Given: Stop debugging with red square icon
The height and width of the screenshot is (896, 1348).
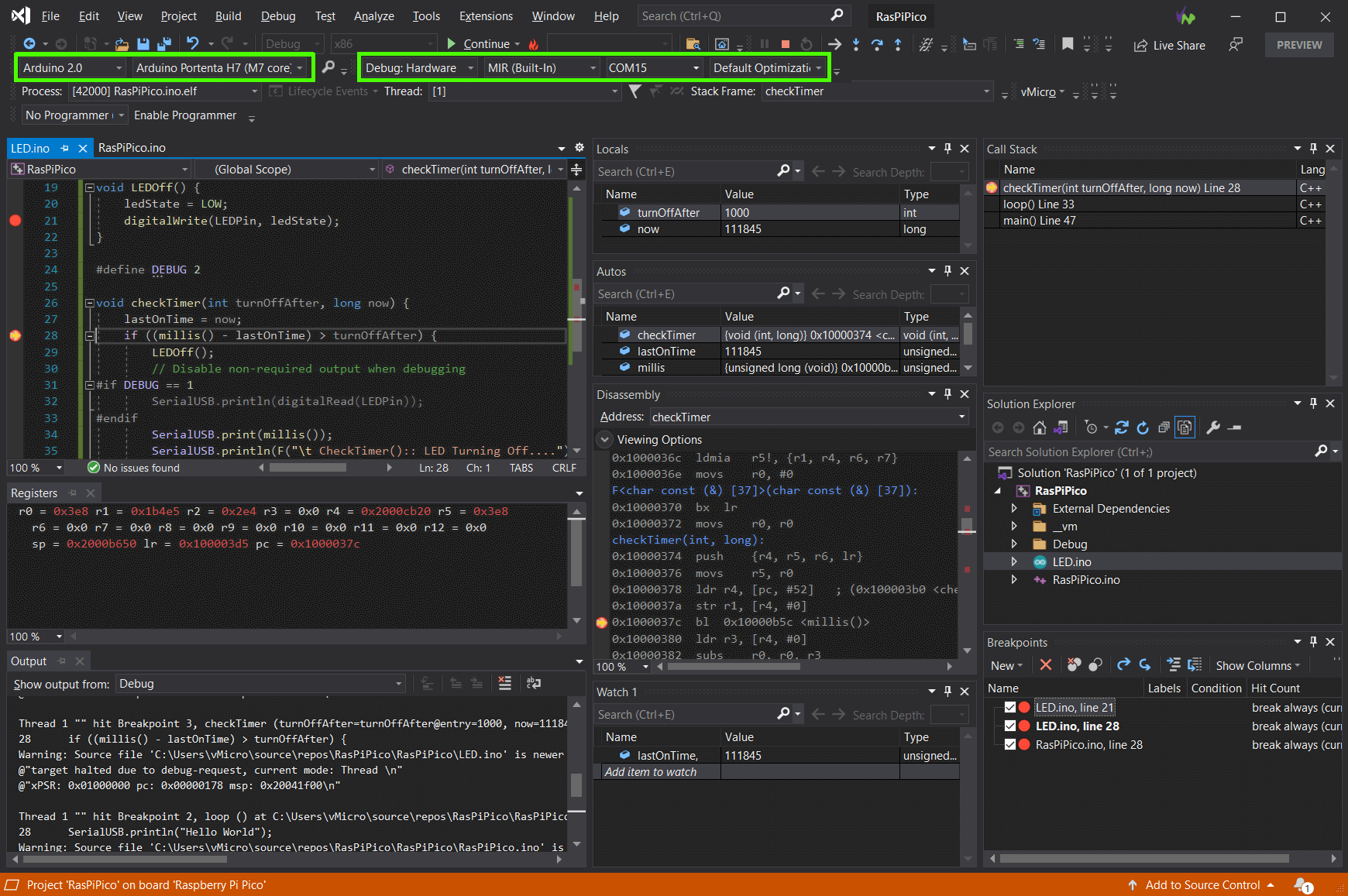Looking at the screenshot, I should (x=786, y=44).
